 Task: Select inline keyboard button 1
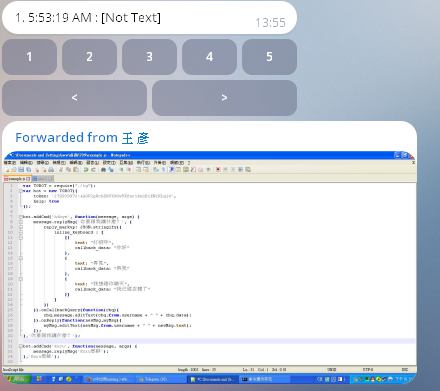29,57
